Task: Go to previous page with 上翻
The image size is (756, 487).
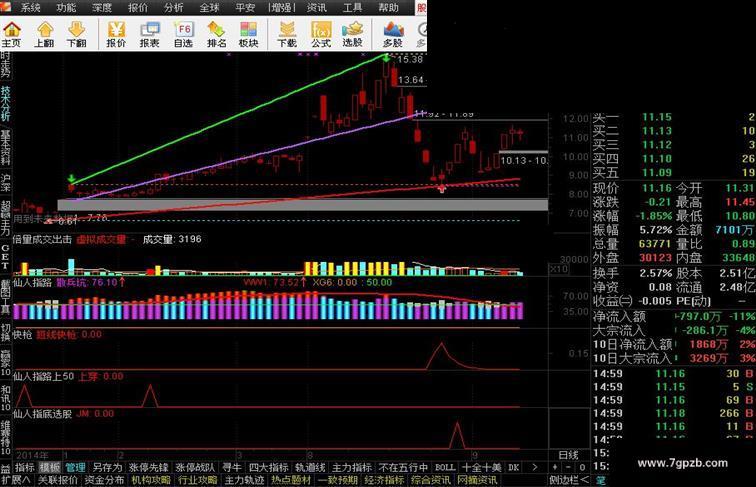Action: pyautogui.click(x=44, y=34)
